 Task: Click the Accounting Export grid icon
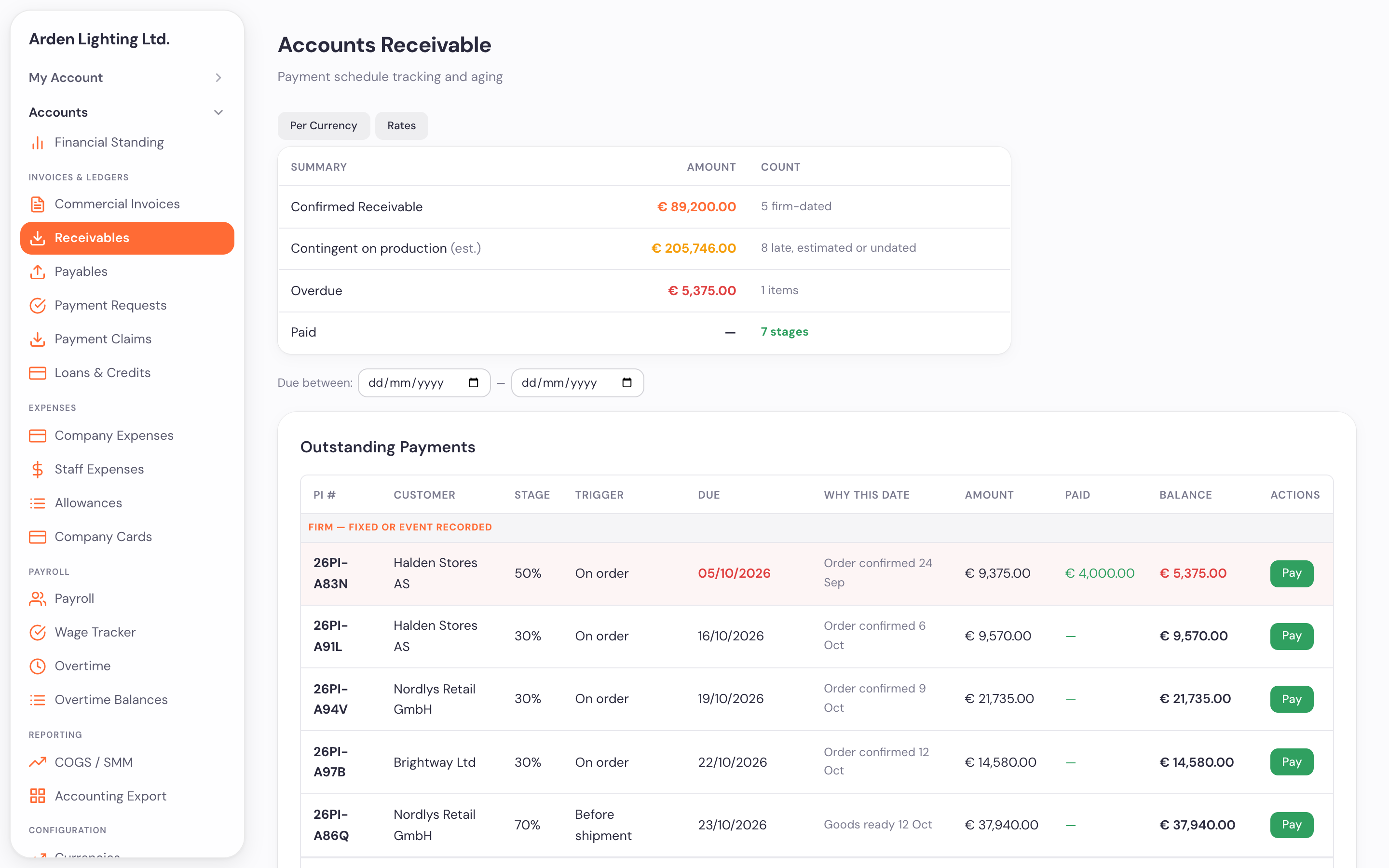coord(37,796)
